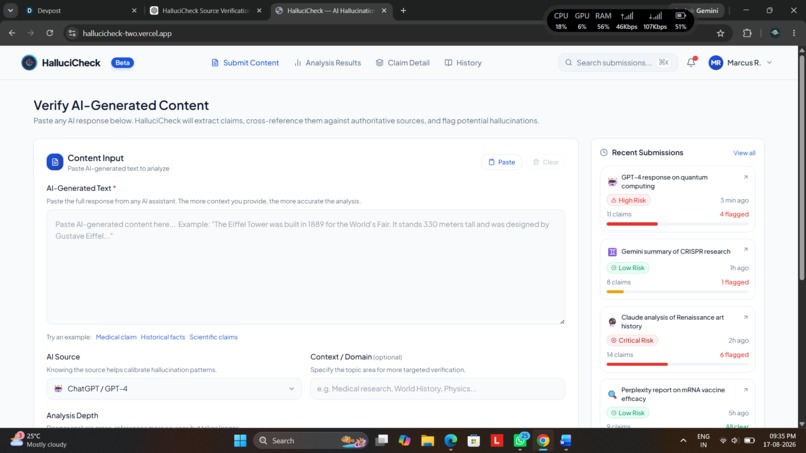
Task: Show hidden system tray icons
Action: [x=683, y=441]
